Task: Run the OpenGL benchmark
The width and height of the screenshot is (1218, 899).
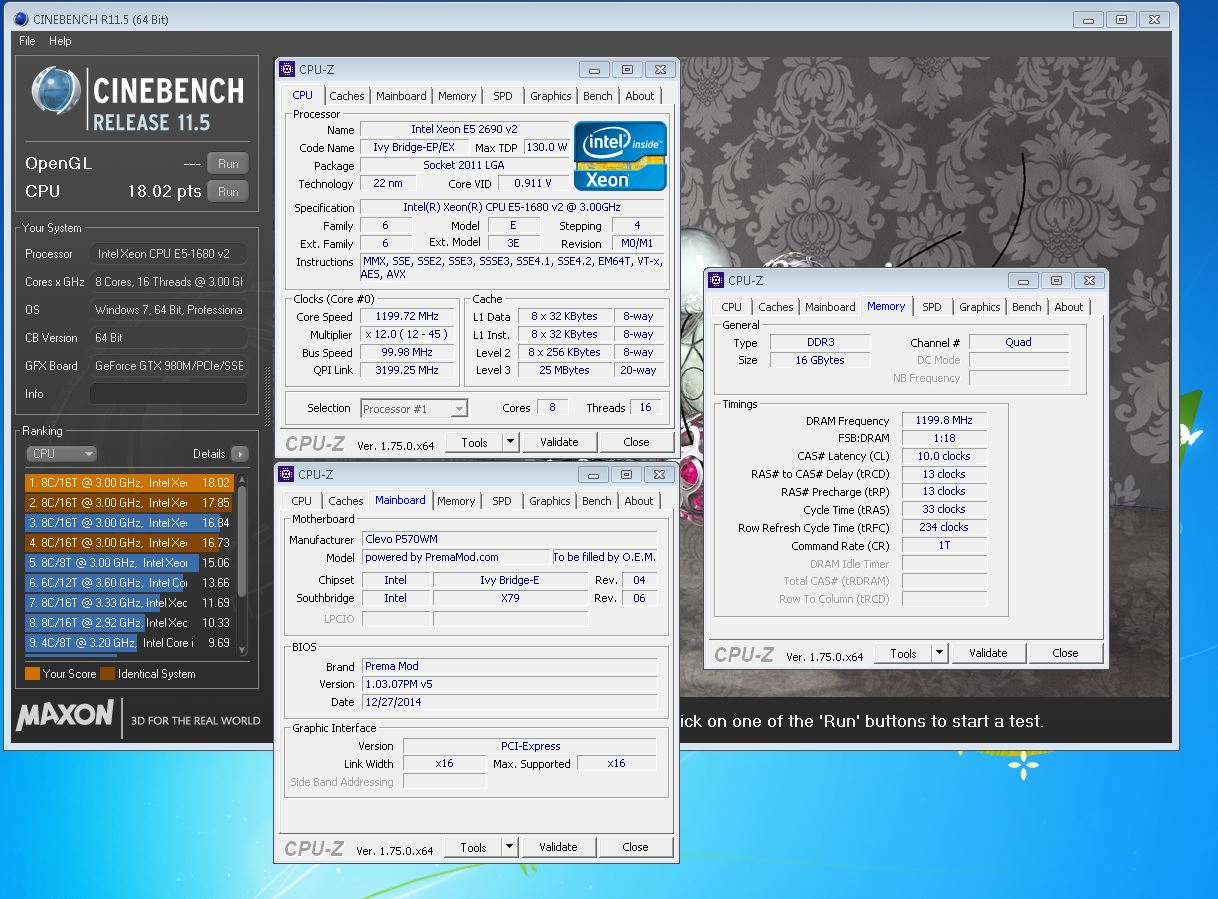Action: pos(228,164)
